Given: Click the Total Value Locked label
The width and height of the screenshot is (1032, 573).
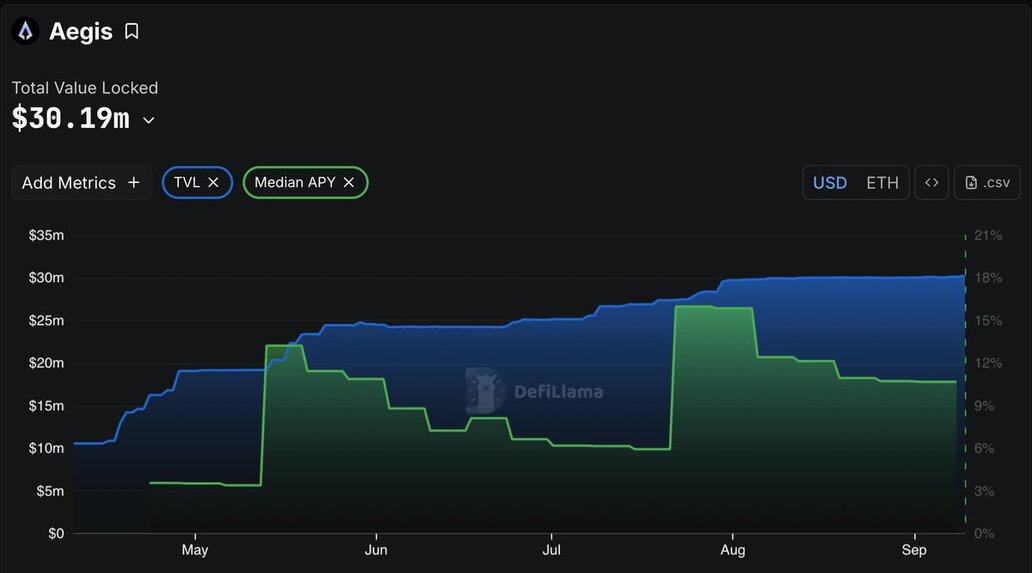Looking at the screenshot, I should 85,88.
